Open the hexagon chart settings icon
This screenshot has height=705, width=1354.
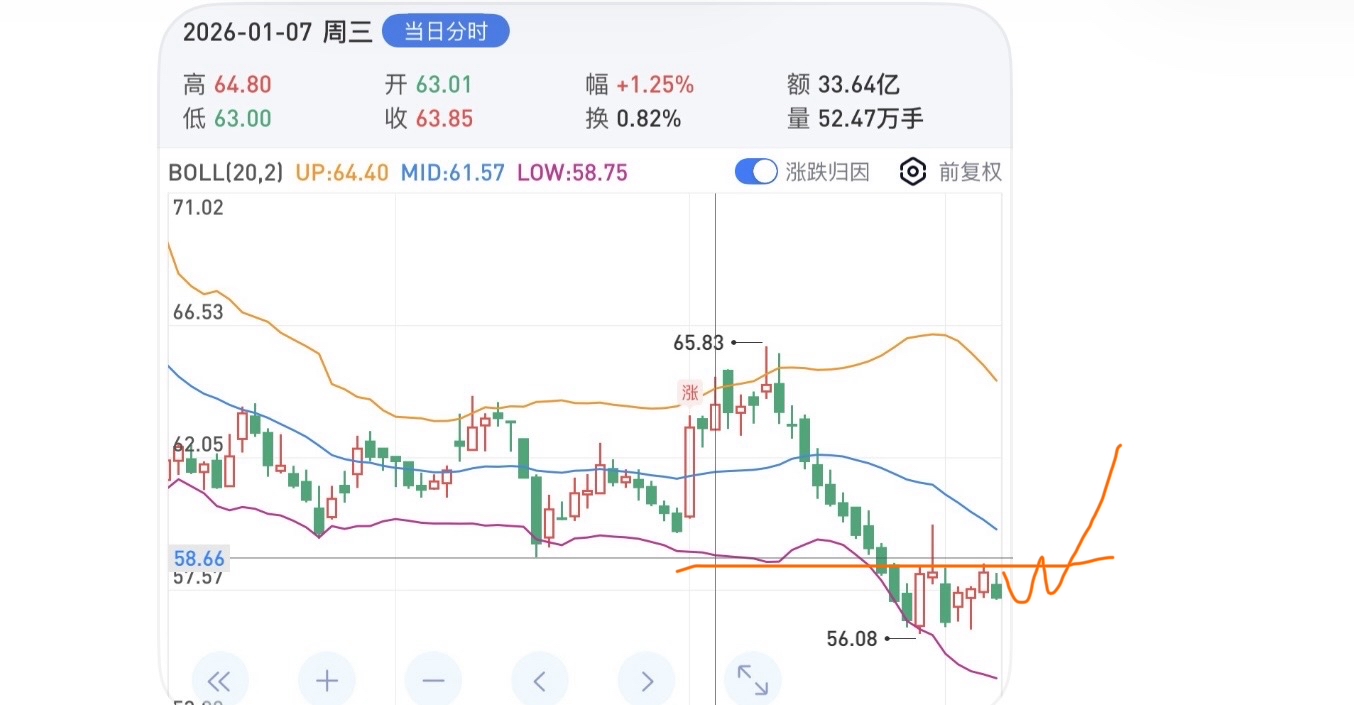coord(912,172)
